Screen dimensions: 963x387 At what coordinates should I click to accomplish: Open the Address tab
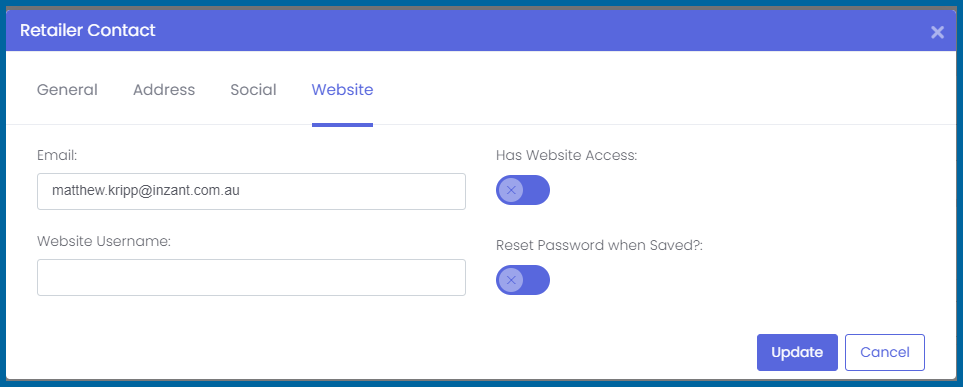click(x=164, y=90)
